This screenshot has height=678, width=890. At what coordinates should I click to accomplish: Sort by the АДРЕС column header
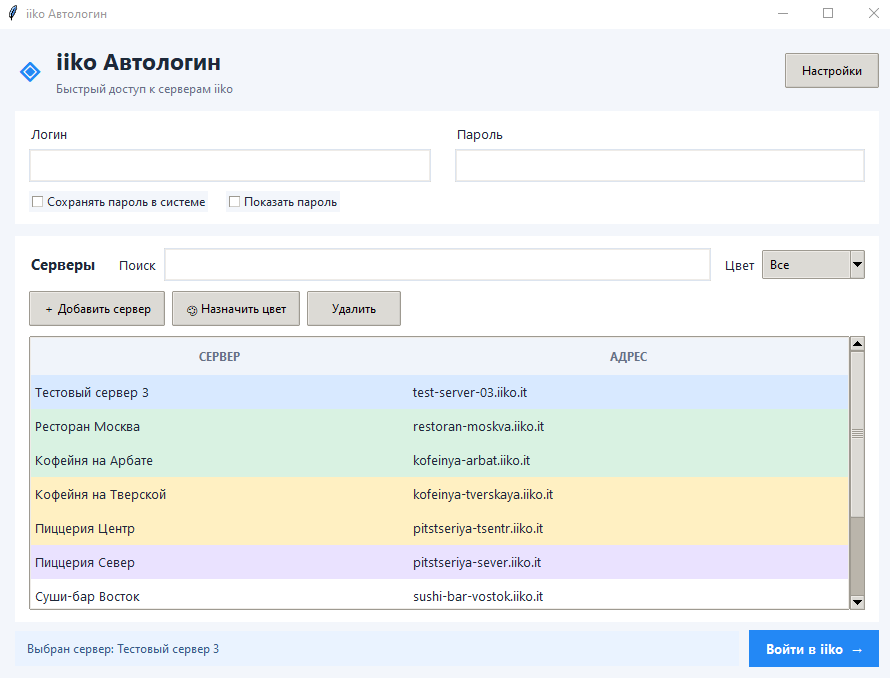click(x=628, y=357)
